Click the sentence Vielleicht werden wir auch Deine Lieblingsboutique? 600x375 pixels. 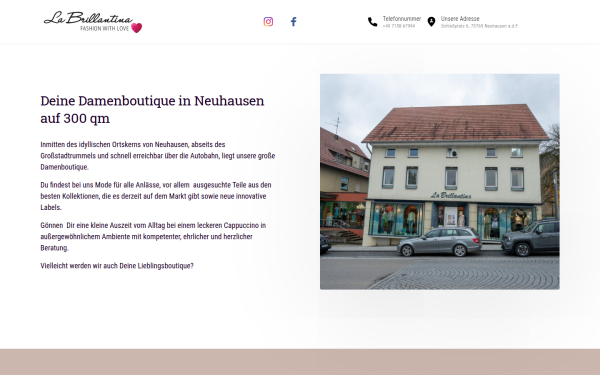pos(117,266)
